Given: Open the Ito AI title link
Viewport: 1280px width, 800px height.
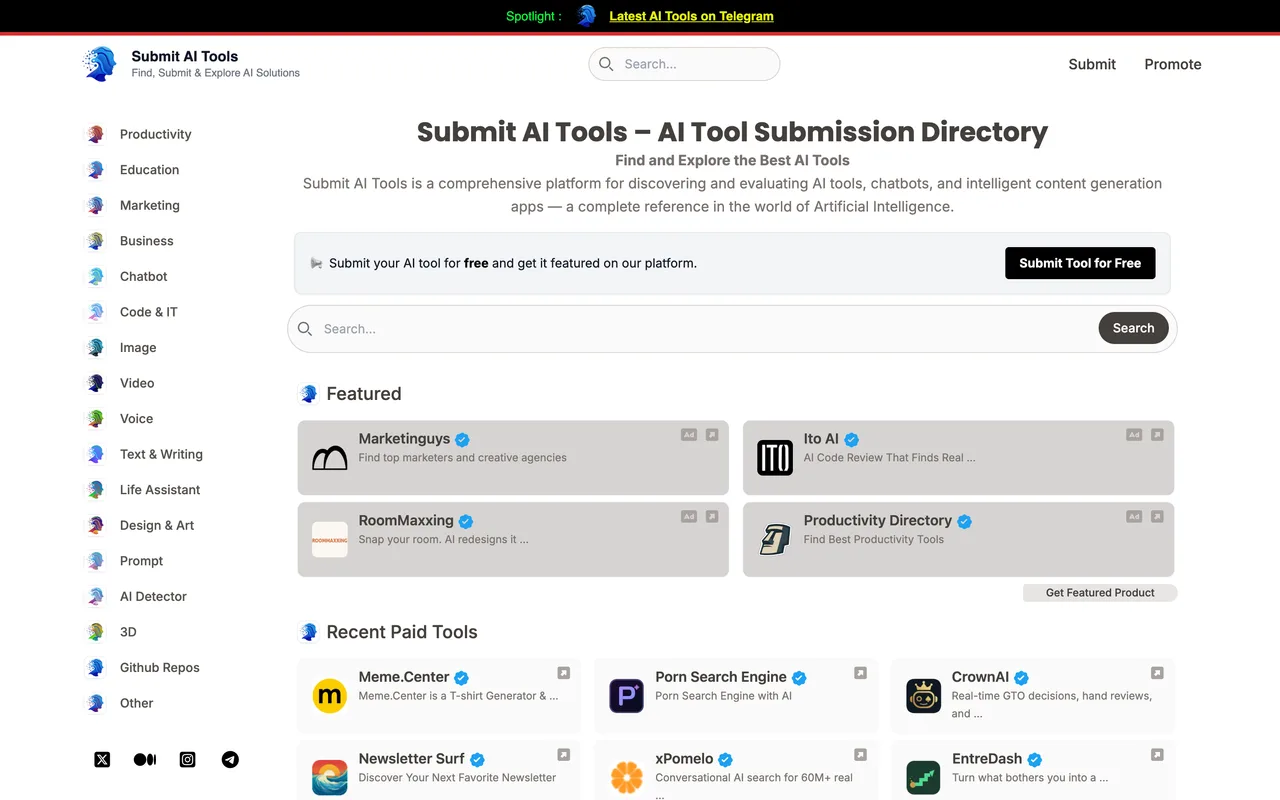Looking at the screenshot, I should [x=821, y=438].
